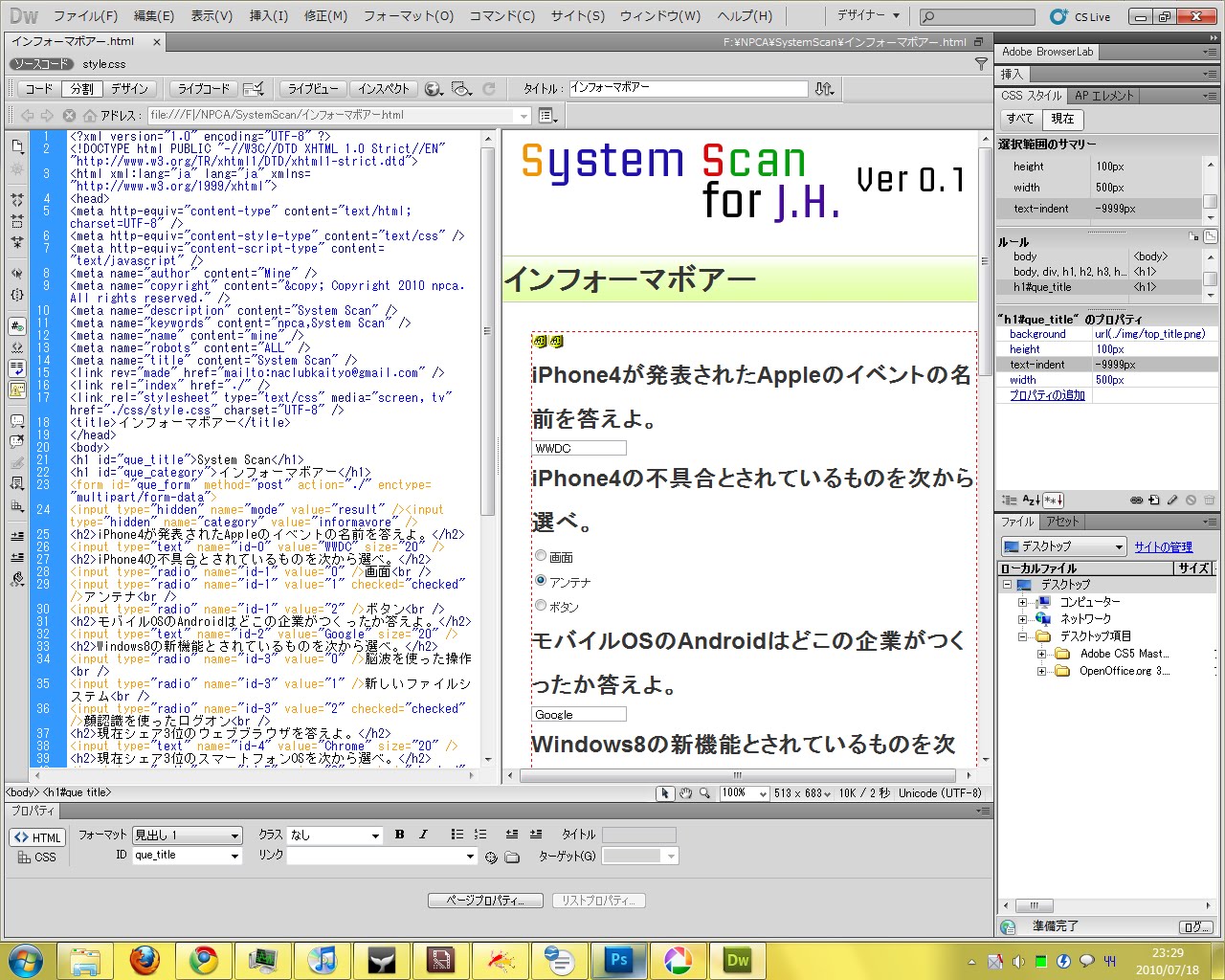Switch to デザイン design view
This screenshot has height=980, width=1225.
tap(129, 88)
